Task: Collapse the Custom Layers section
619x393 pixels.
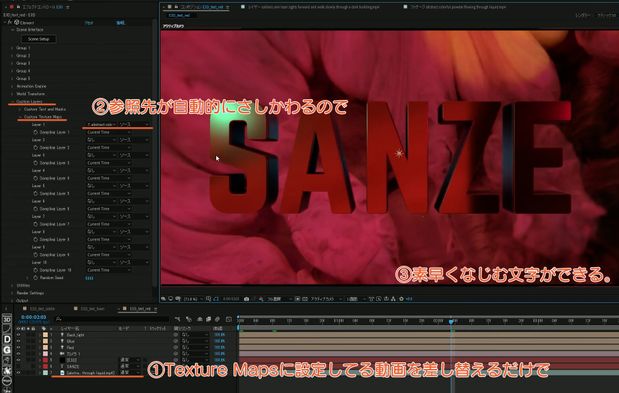Action: pos(12,101)
